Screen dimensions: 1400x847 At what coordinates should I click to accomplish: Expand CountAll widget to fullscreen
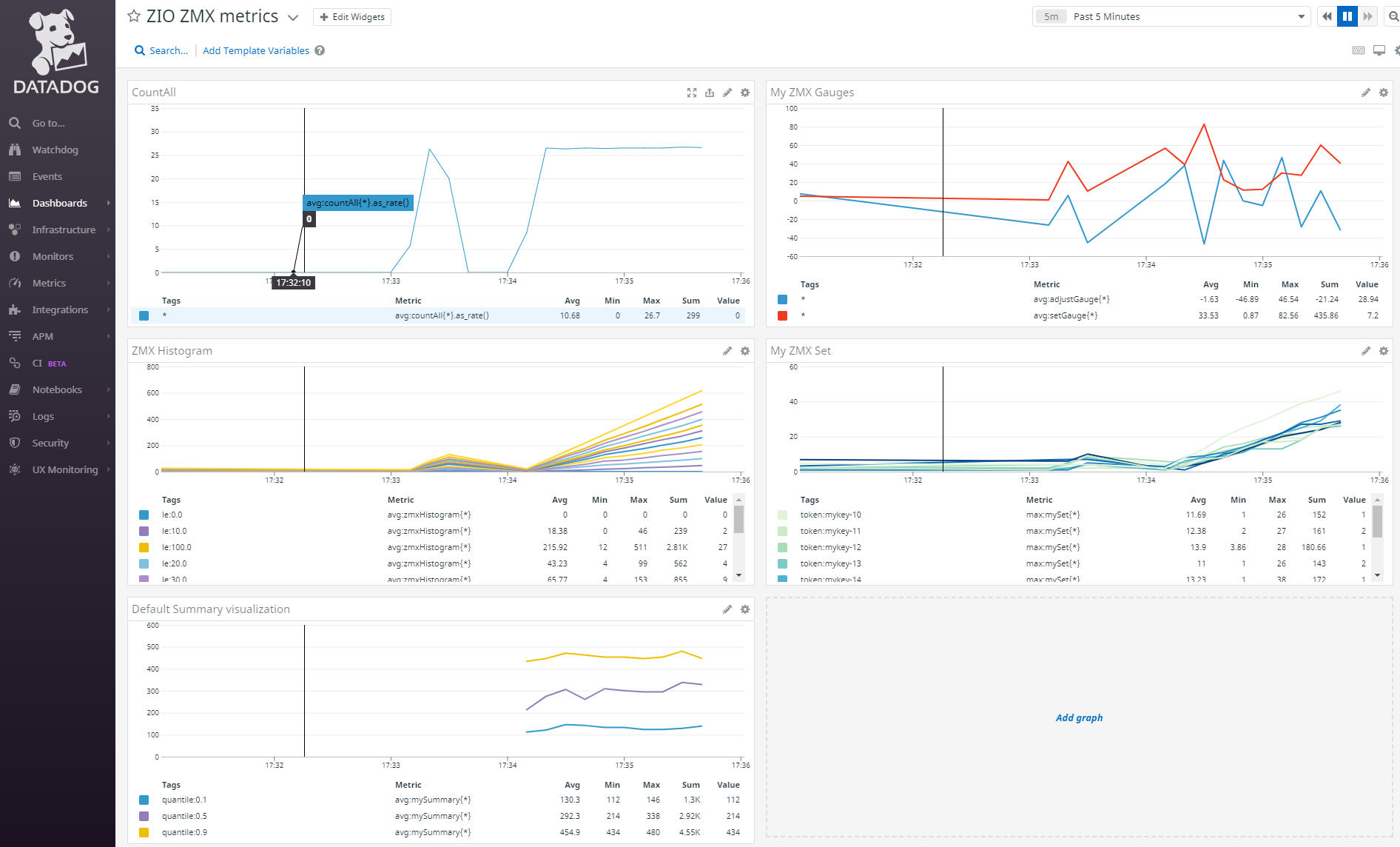[x=692, y=93]
